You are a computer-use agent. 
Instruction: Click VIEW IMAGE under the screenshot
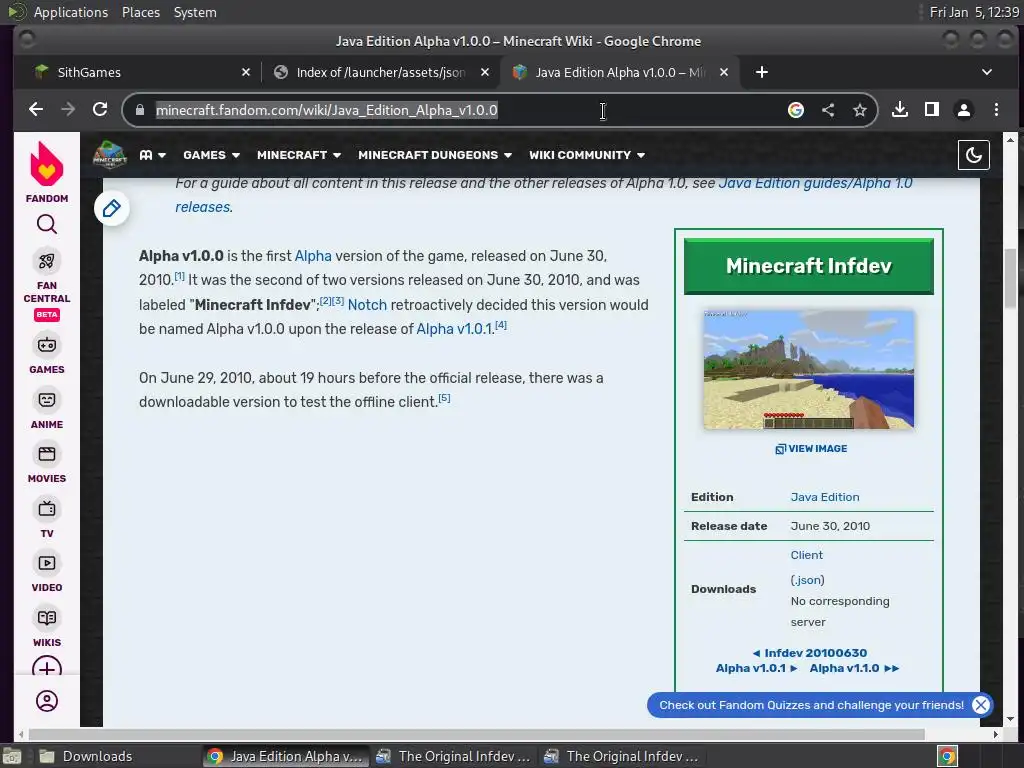[811, 449]
